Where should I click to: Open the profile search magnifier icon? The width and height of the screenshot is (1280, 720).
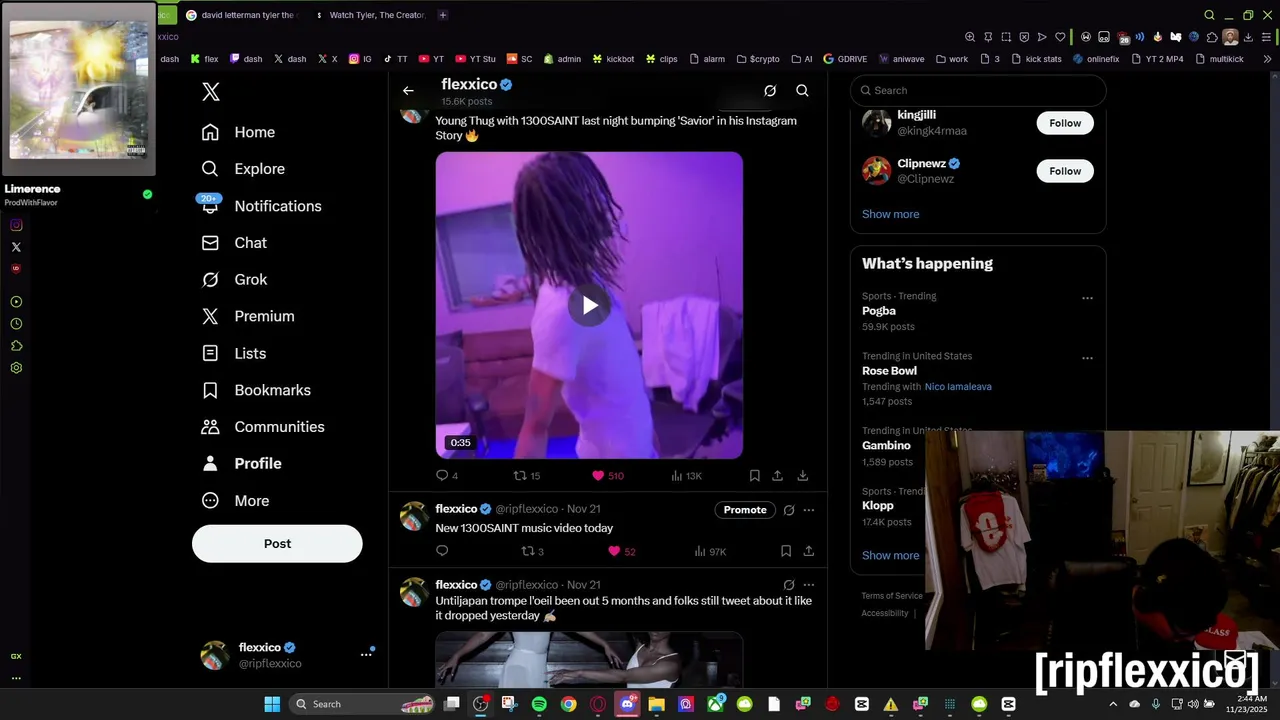802,91
